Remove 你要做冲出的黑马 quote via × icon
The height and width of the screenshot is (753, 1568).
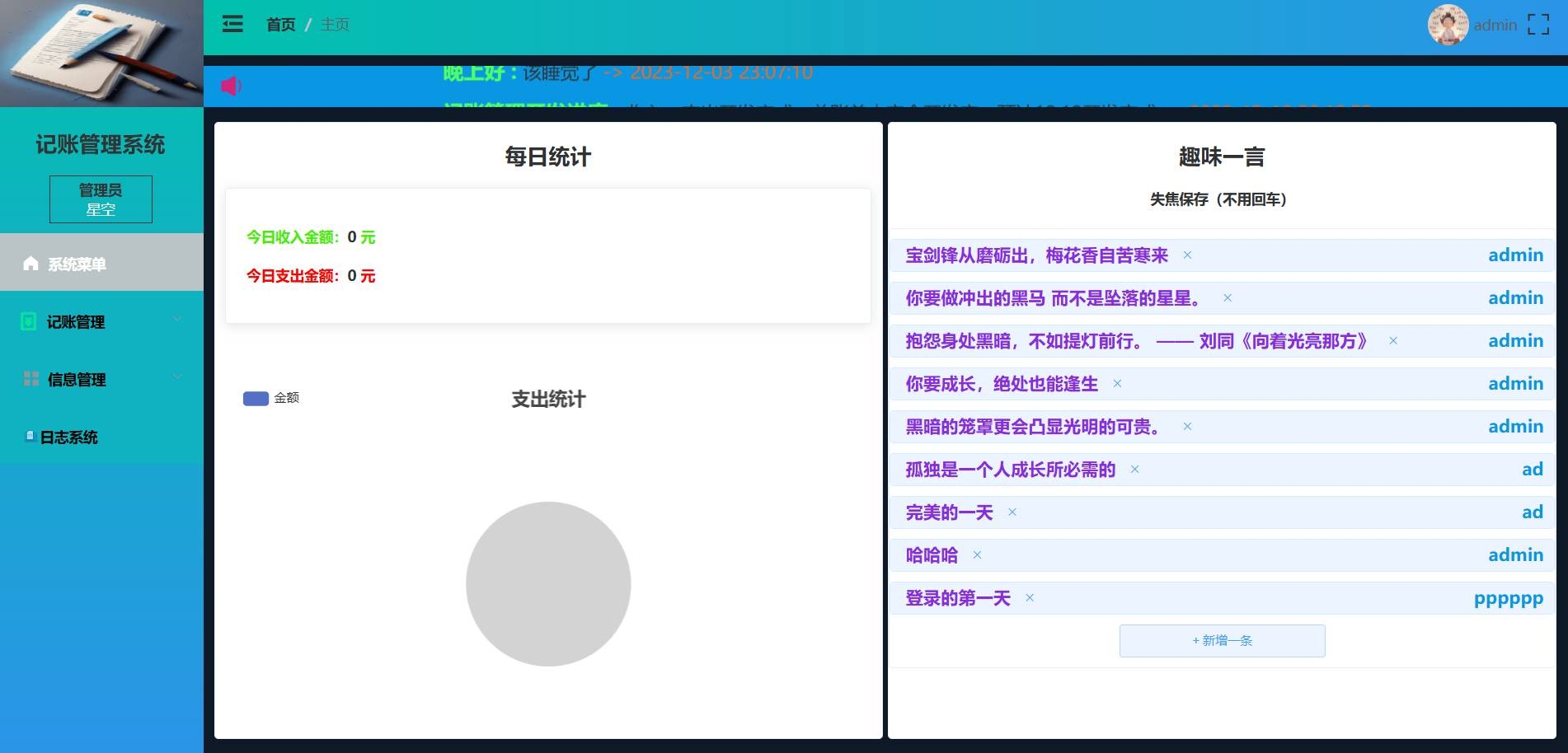[1227, 298]
